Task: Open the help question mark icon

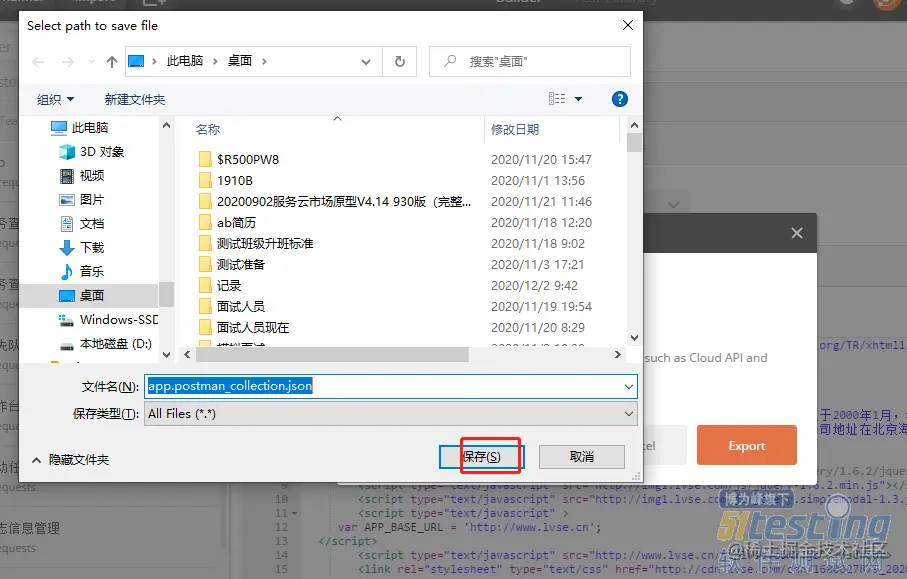Action: click(x=620, y=99)
